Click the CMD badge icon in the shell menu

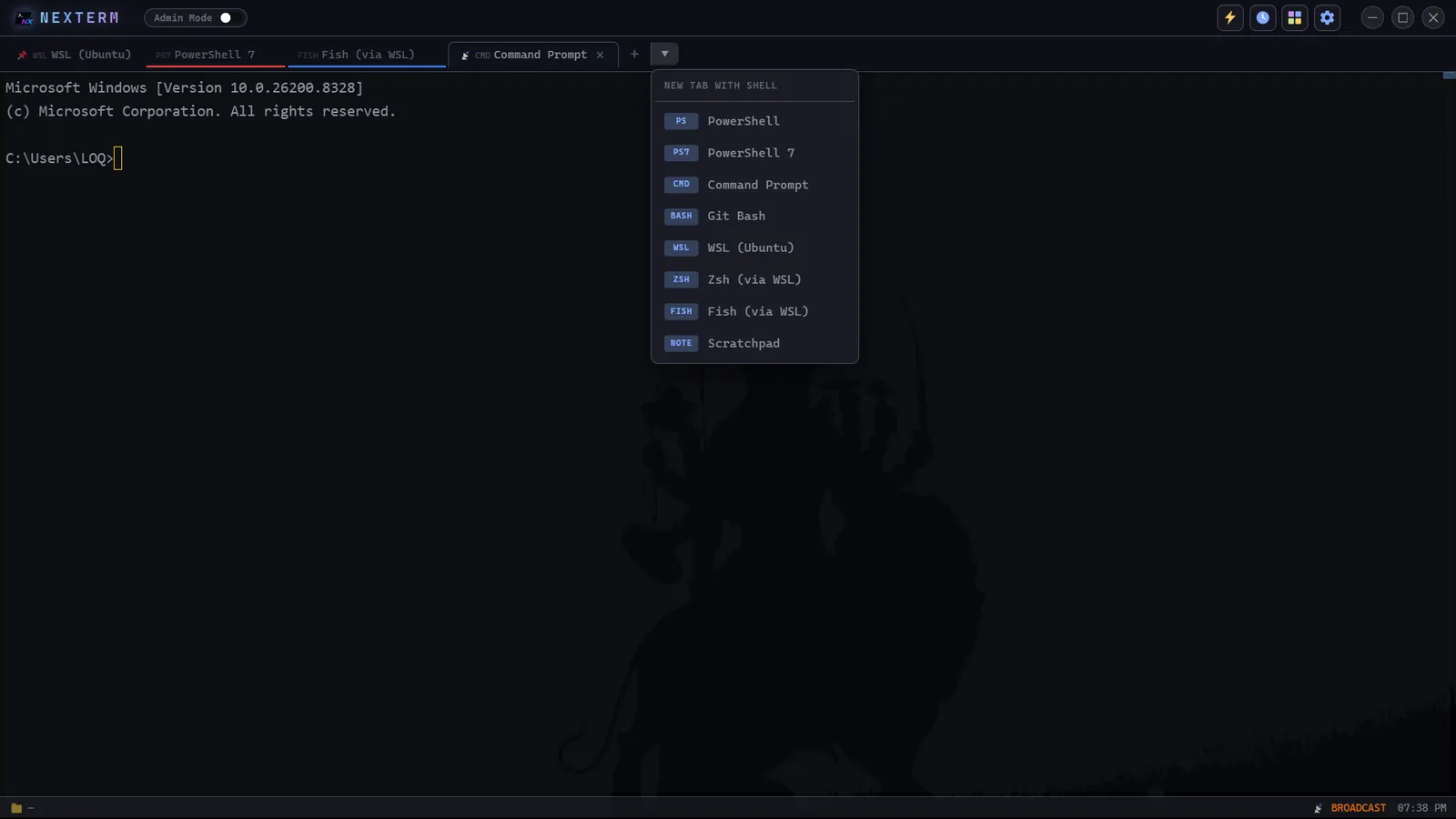click(681, 185)
